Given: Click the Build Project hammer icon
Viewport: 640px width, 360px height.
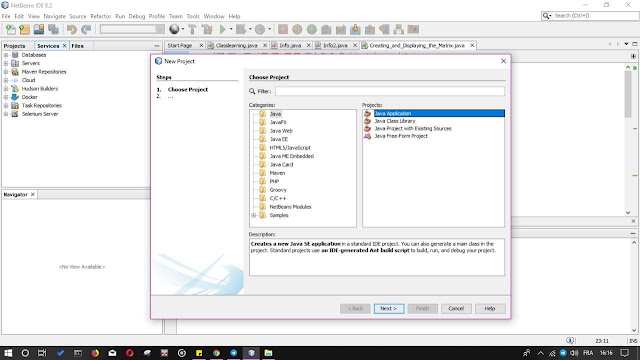Looking at the screenshot, I should pyautogui.click(x=192, y=29).
